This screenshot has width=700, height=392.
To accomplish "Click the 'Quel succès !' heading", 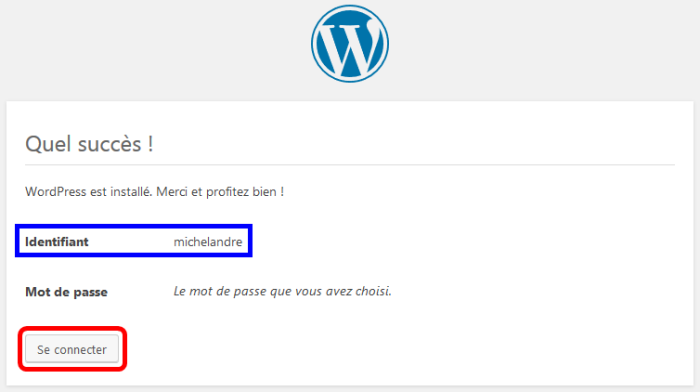I will (89, 144).
